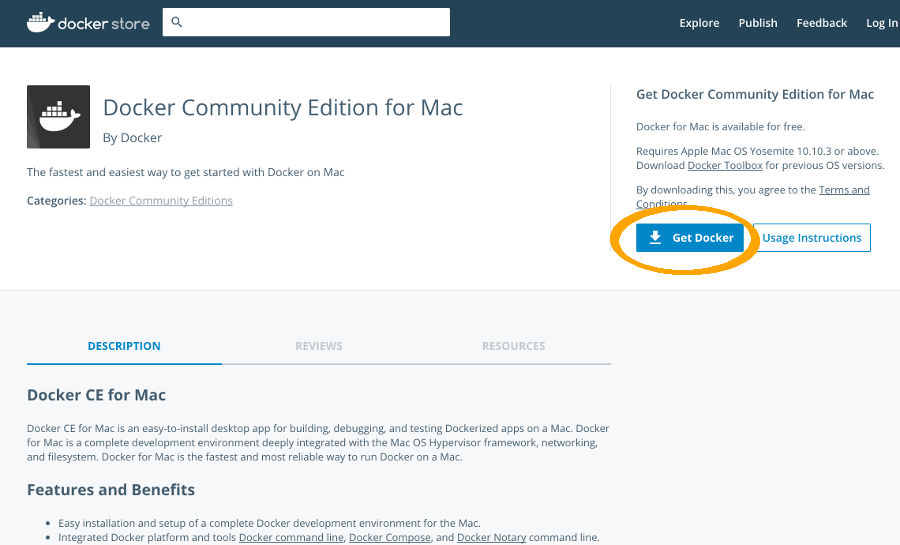Click the Docker Community Edition whale thumbnail

(59, 117)
